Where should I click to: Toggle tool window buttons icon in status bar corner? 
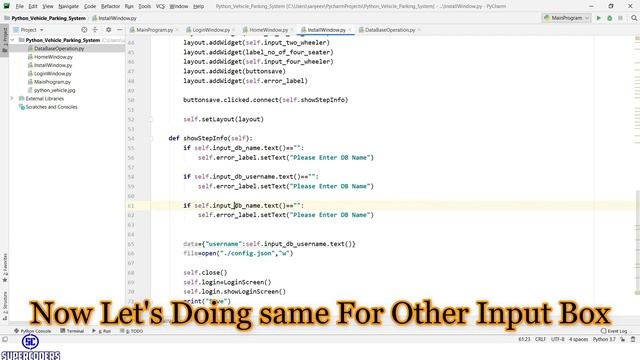click(x=5, y=340)
